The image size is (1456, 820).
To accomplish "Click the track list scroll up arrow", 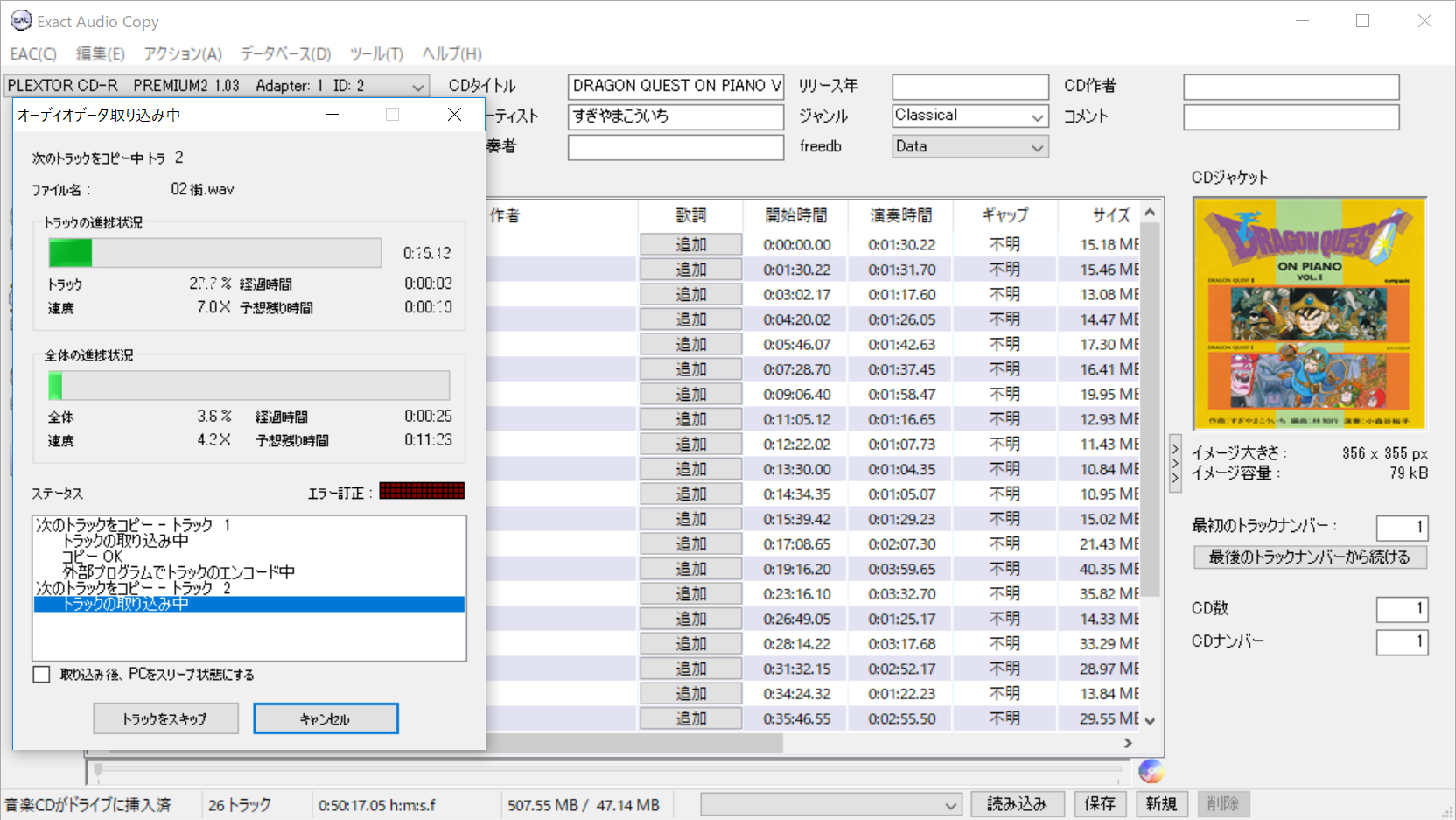I will pyautogui.click(x=1151, y=213).
